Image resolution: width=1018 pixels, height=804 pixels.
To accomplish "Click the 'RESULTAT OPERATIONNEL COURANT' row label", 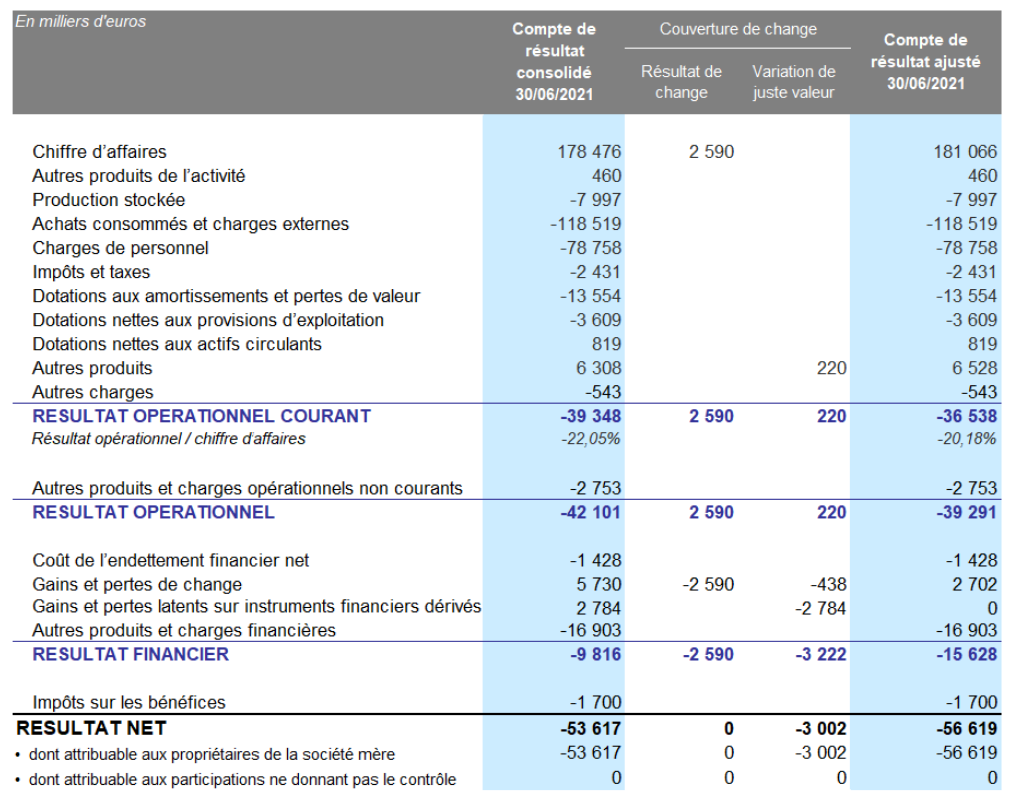I will [201, 416].
